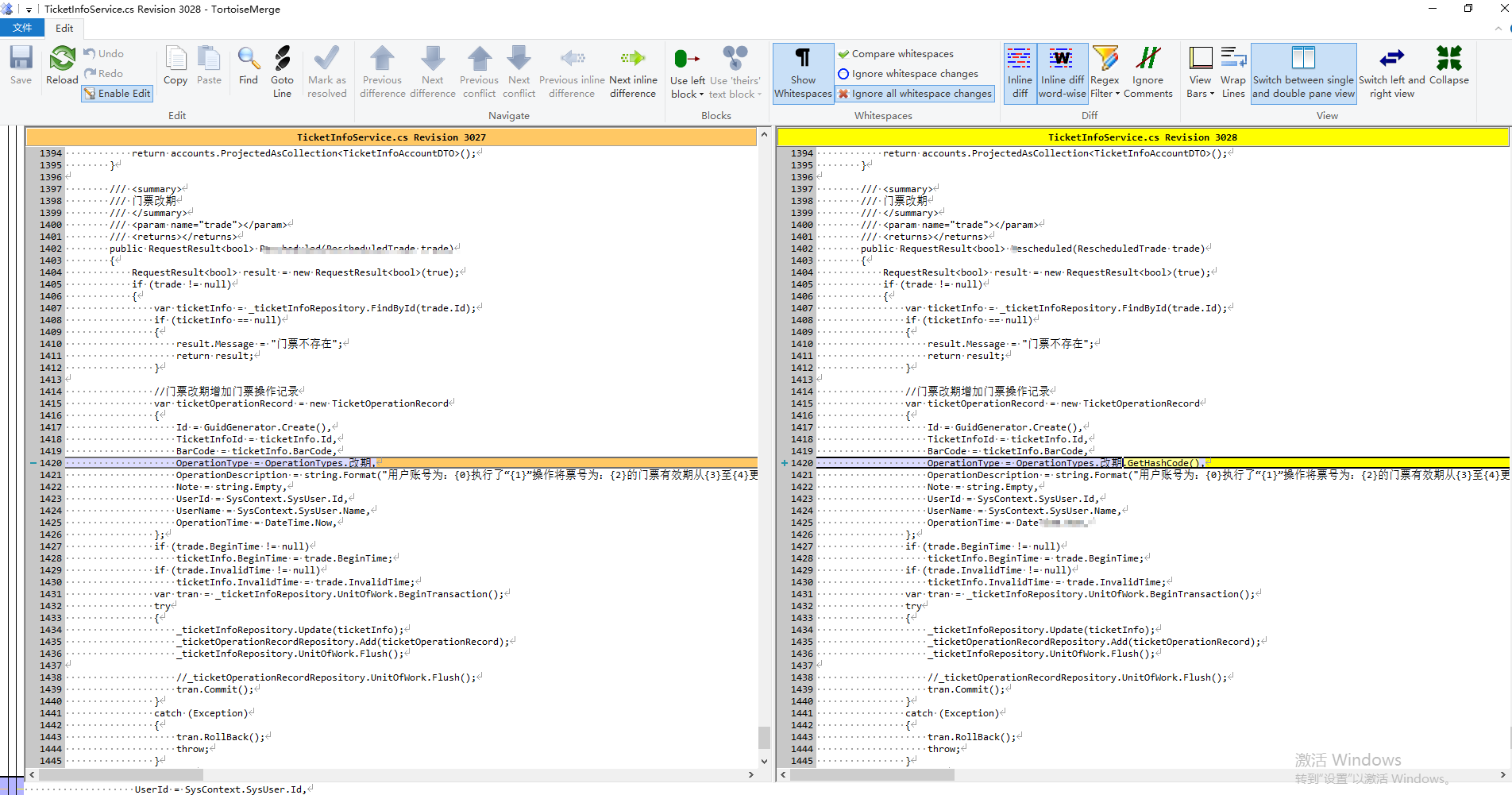Viewport: 1512px width, 795px height.
Task: Switch left and right view
Action: click(x=1391, y=71)
